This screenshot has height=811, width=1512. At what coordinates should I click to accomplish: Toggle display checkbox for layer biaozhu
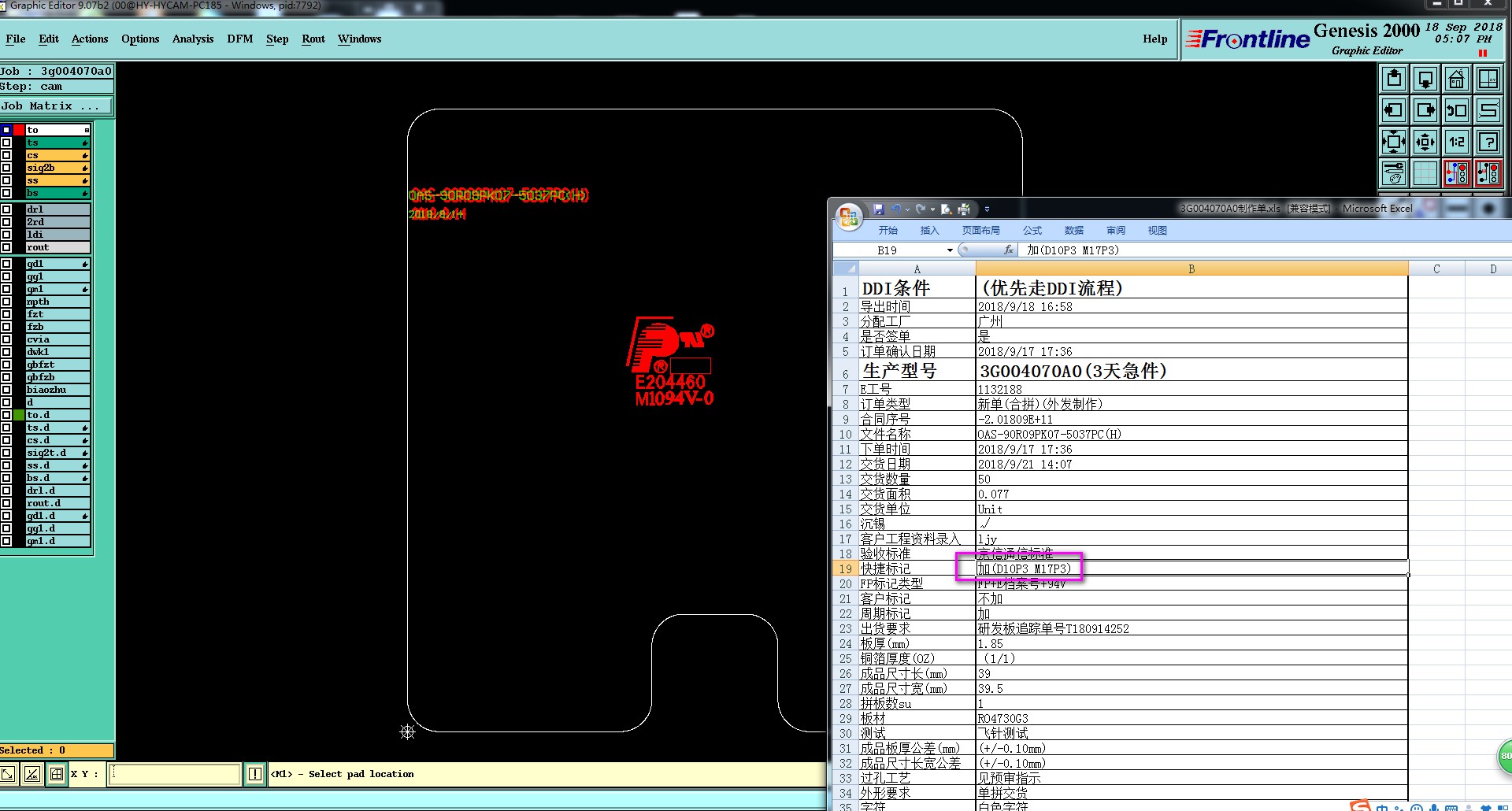coord(6,390)
